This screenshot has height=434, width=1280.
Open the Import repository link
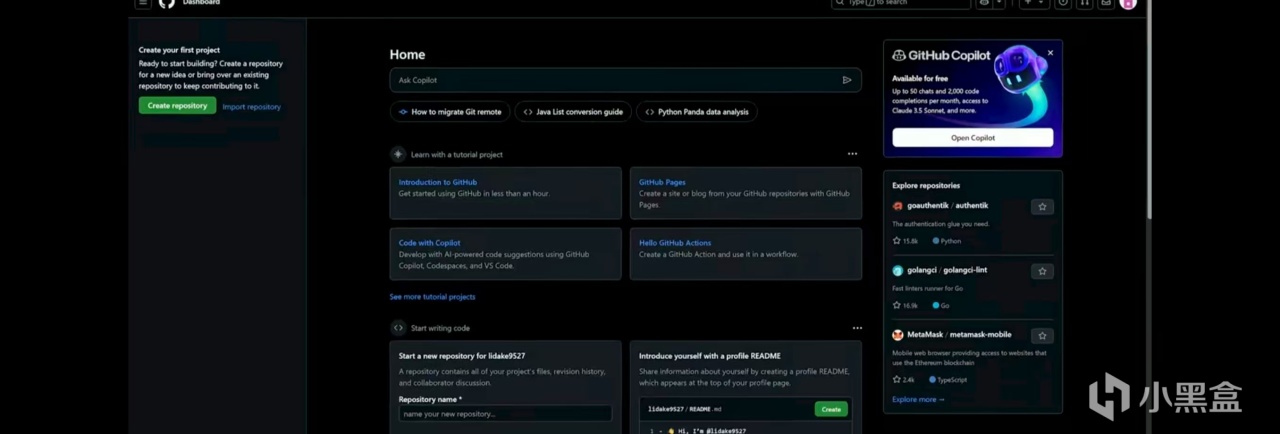pos(252,106)
